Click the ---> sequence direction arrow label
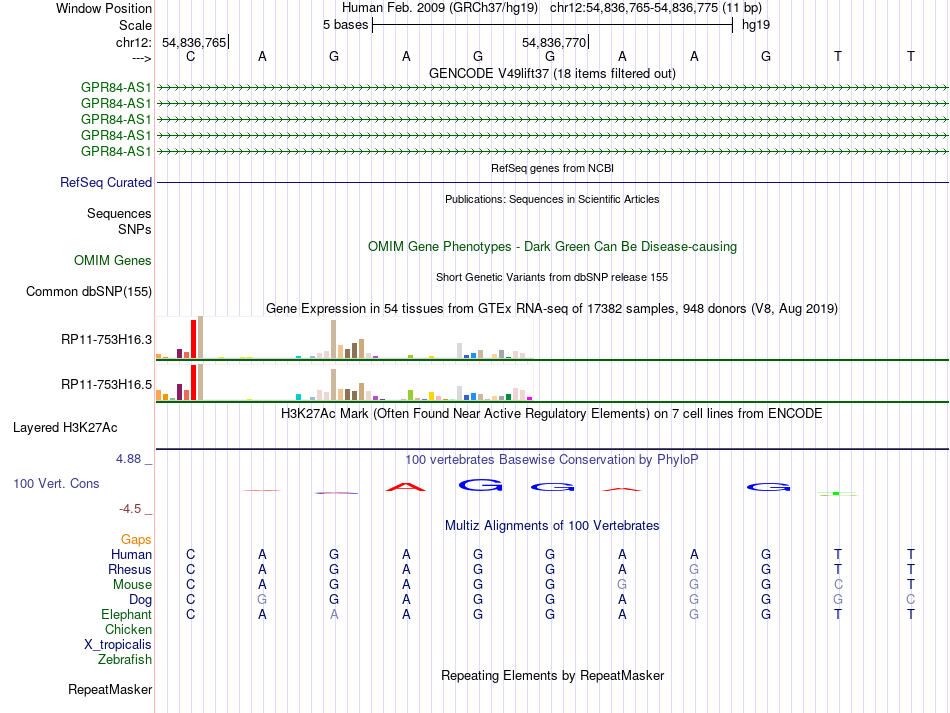Viewport: 950px width, 713px height. 142,58
